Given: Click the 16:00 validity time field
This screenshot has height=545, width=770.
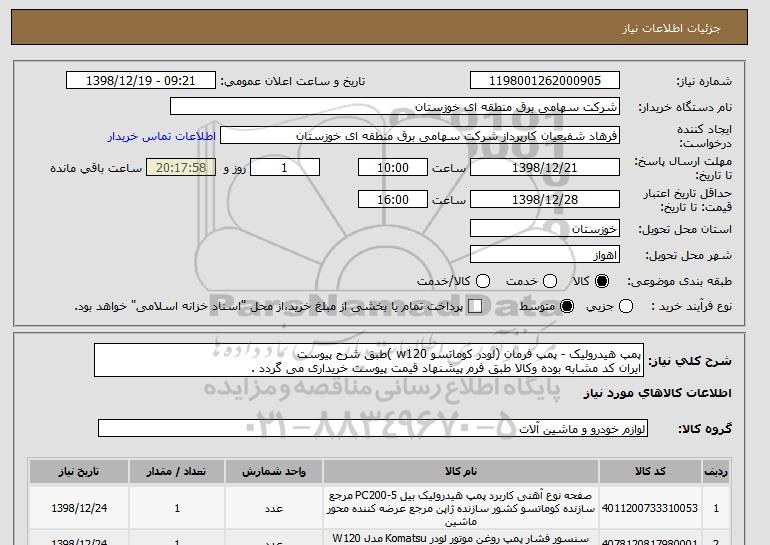Looking at the screenshot, I should coord(393,199).
